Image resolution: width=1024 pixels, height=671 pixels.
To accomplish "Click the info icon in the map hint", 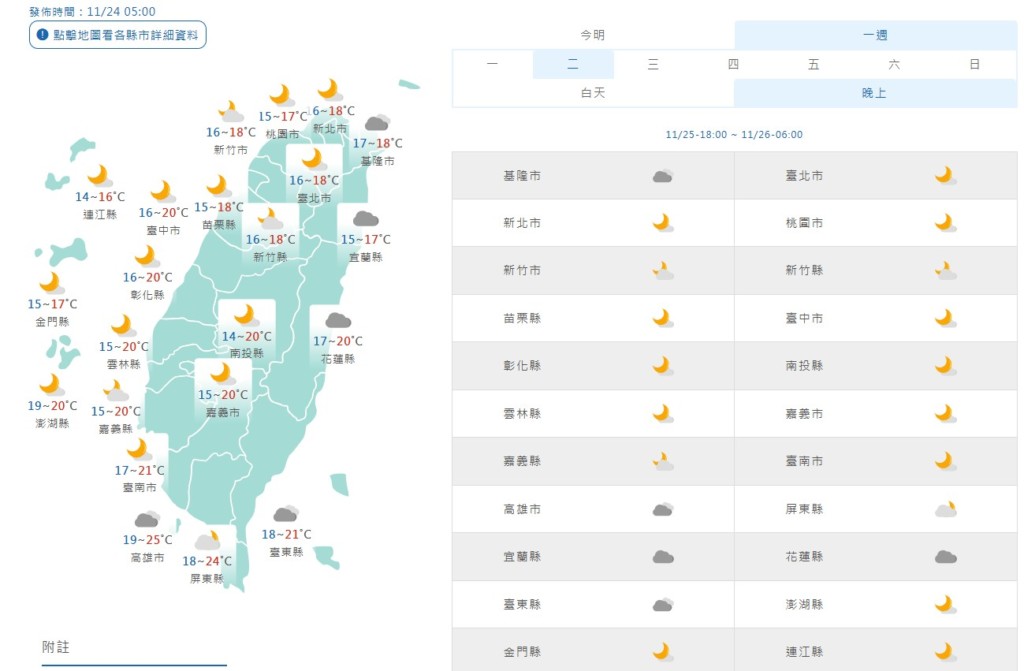I will point(42,35).
